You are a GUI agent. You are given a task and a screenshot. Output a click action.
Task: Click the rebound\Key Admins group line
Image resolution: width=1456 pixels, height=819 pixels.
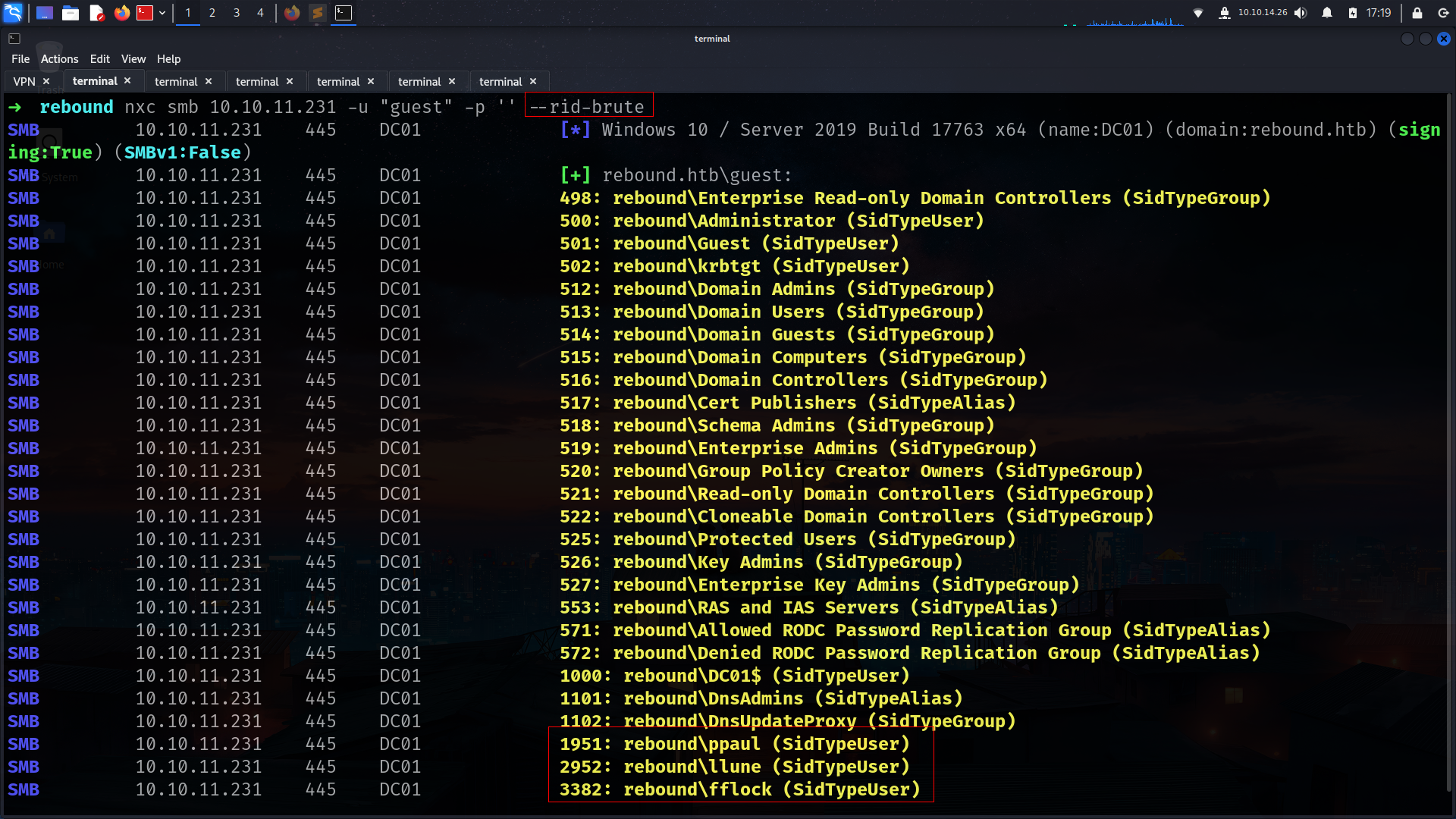tap(761, 562)
